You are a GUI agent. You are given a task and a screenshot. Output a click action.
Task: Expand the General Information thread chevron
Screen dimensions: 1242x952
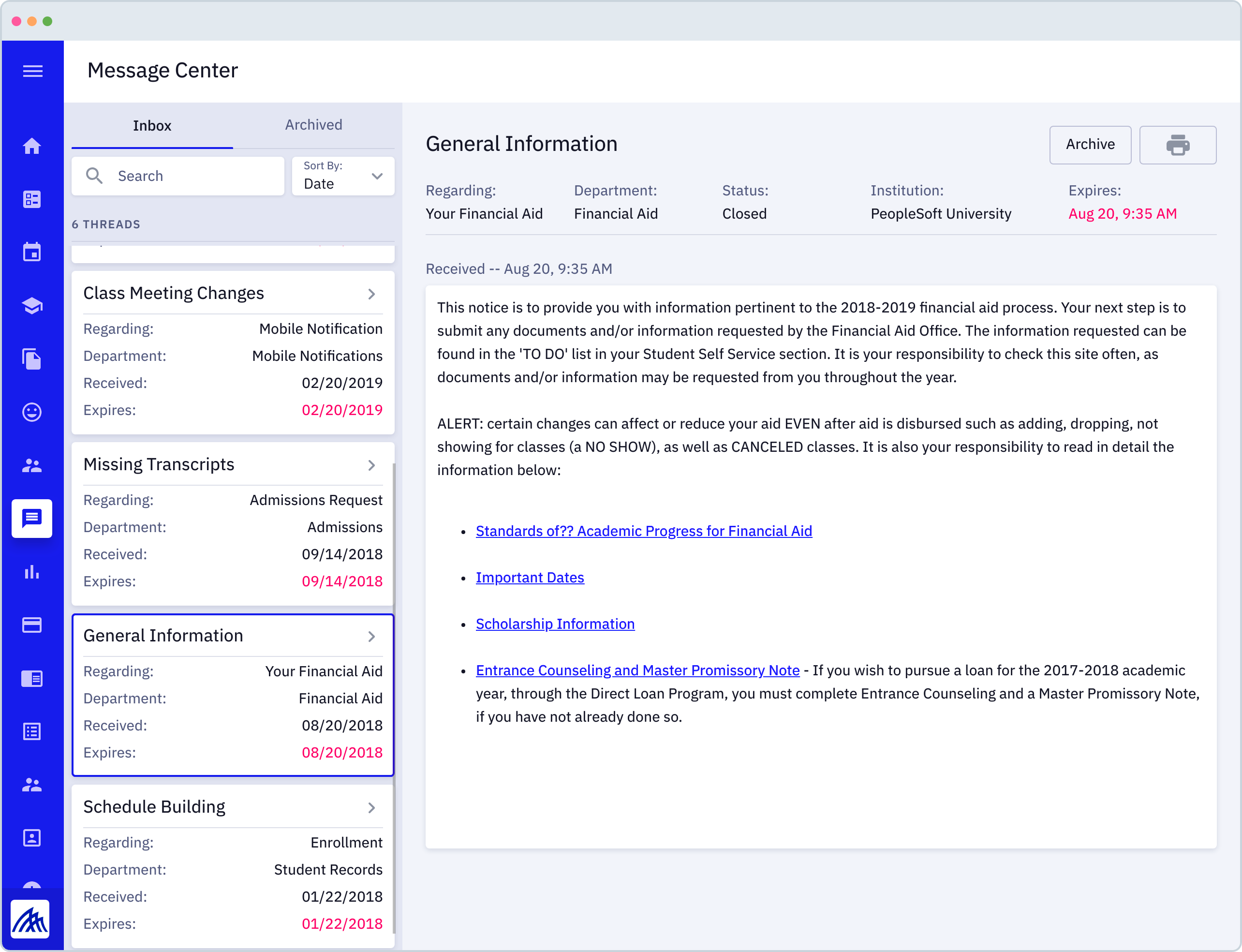click(x=372, y=637)
